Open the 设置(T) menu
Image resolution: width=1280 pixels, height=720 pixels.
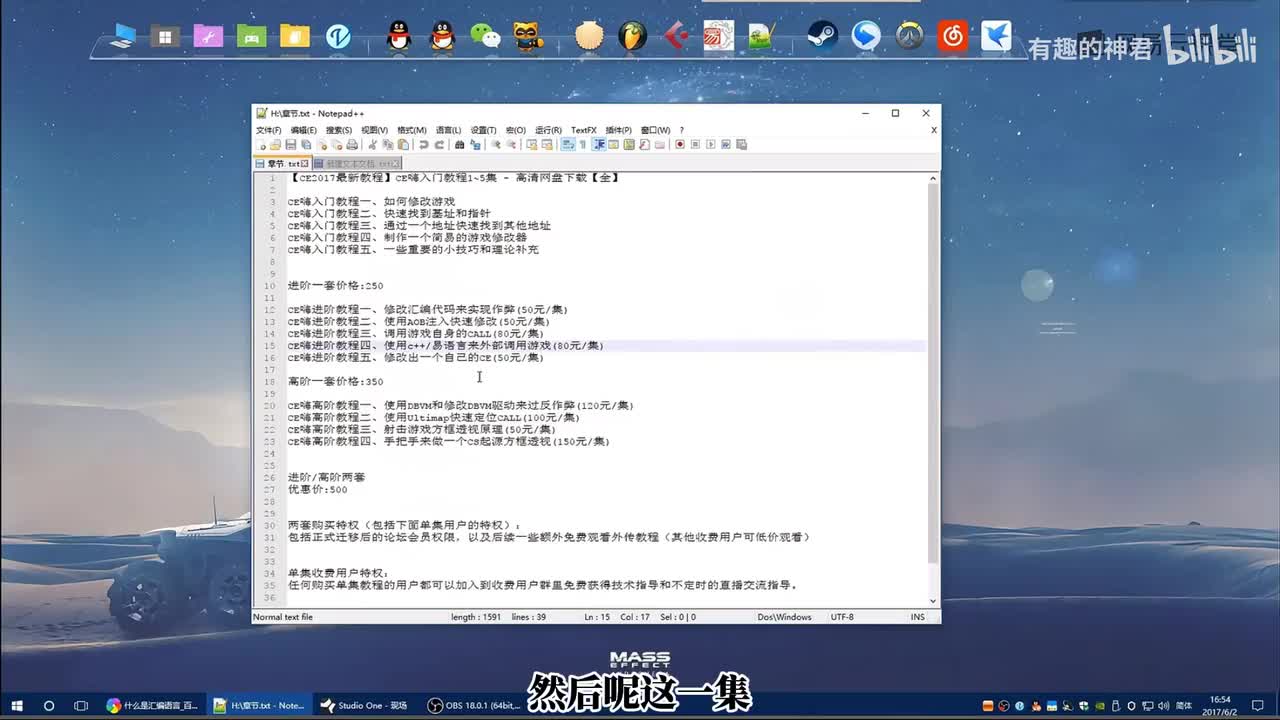(x=484, y=130)
